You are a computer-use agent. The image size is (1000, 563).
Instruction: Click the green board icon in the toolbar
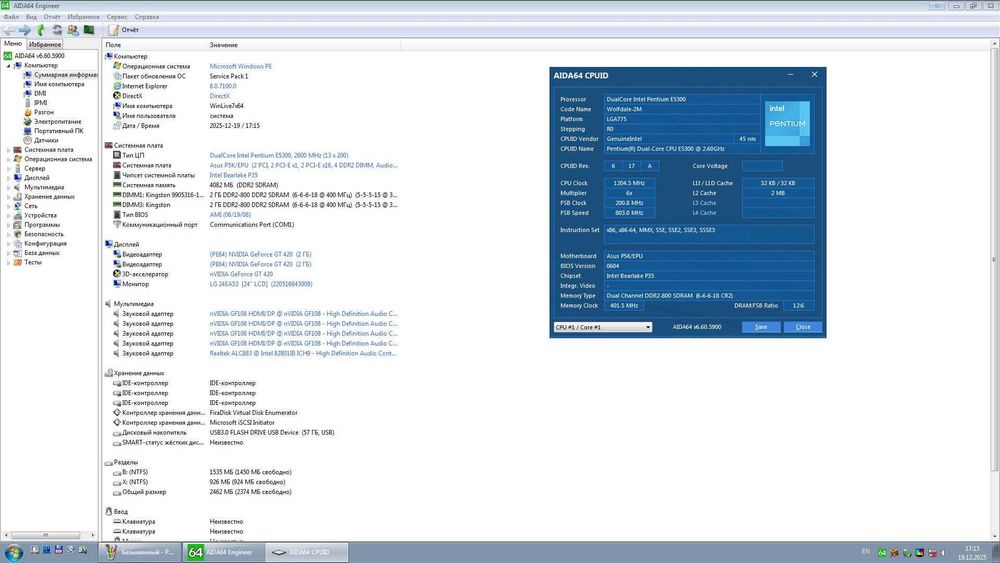[89, 30]
